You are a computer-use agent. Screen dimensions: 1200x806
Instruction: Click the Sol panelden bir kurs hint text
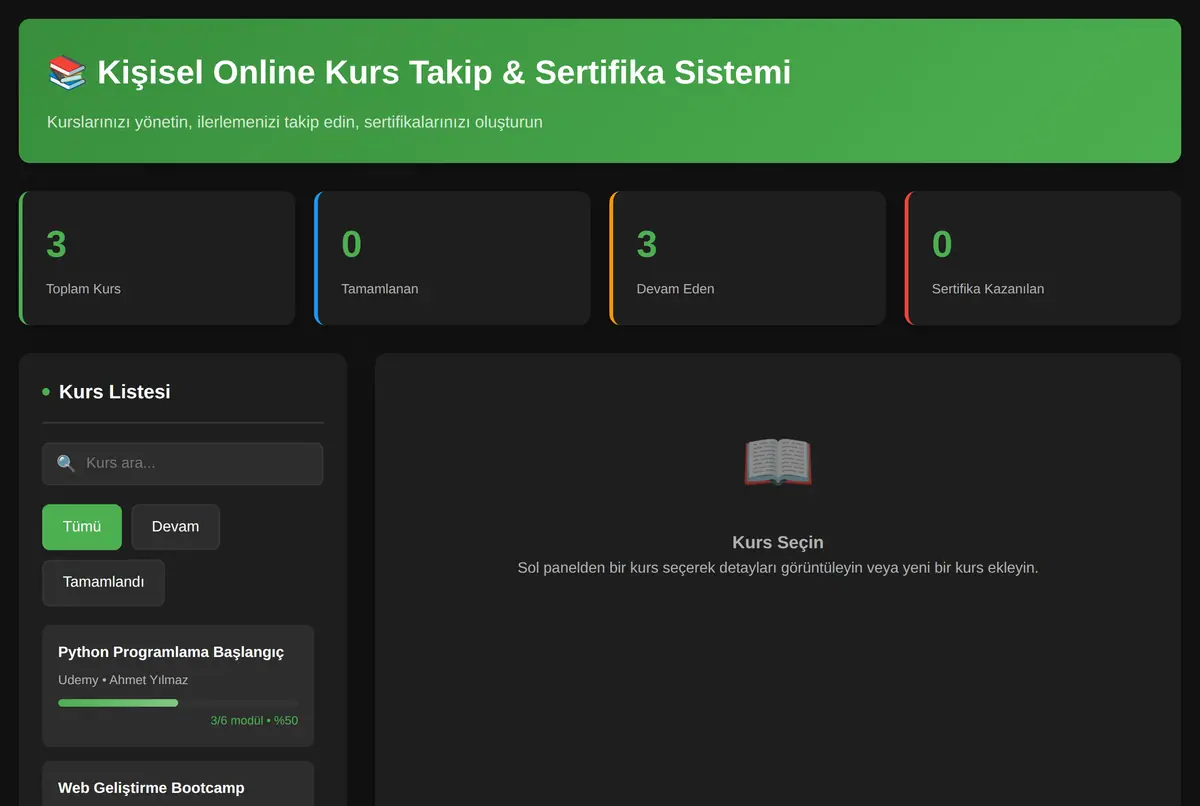coord(778,568)
